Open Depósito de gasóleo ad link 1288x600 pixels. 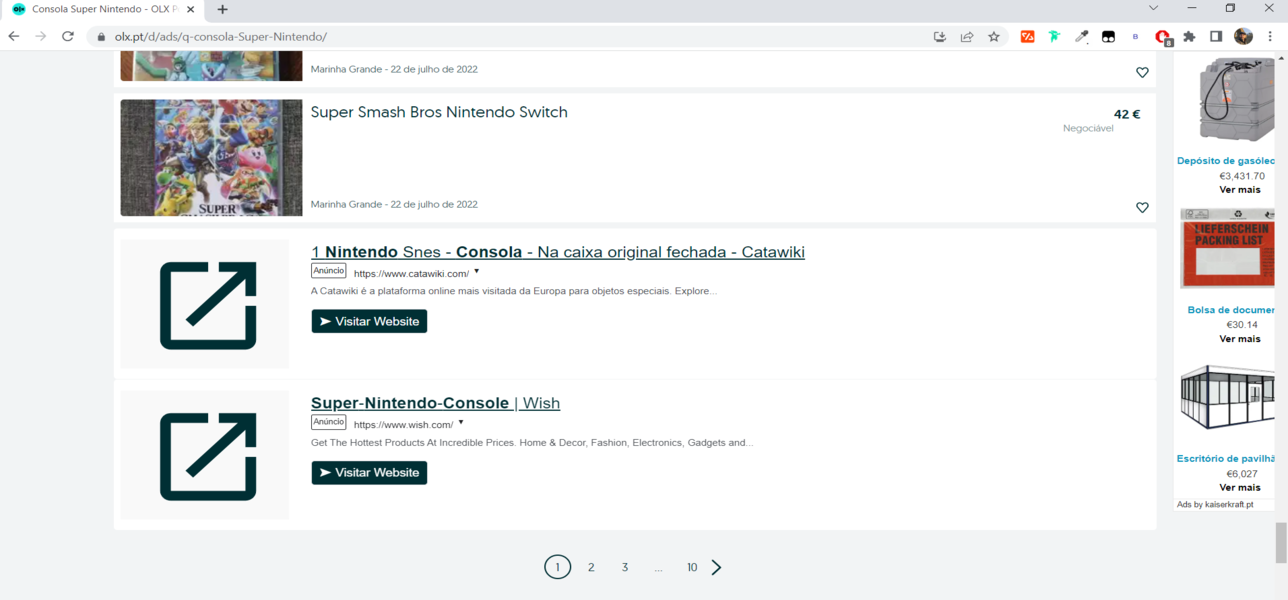tap(1227, 161)
